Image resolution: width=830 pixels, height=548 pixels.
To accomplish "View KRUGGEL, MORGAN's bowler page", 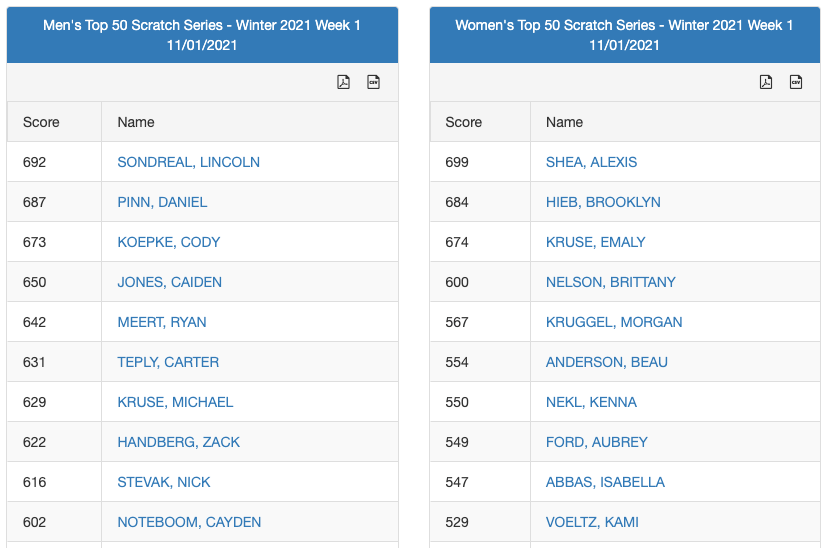I will point(614,322).
